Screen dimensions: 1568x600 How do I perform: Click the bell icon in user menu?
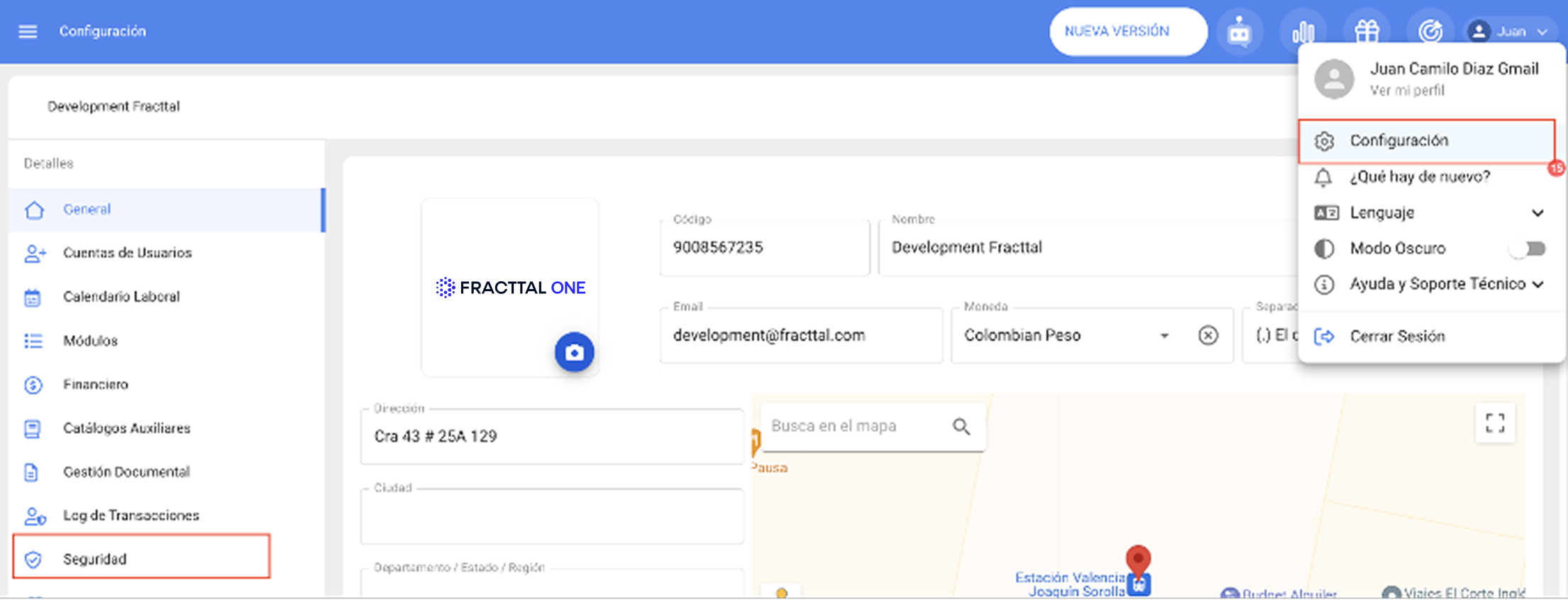point(1323,177)
